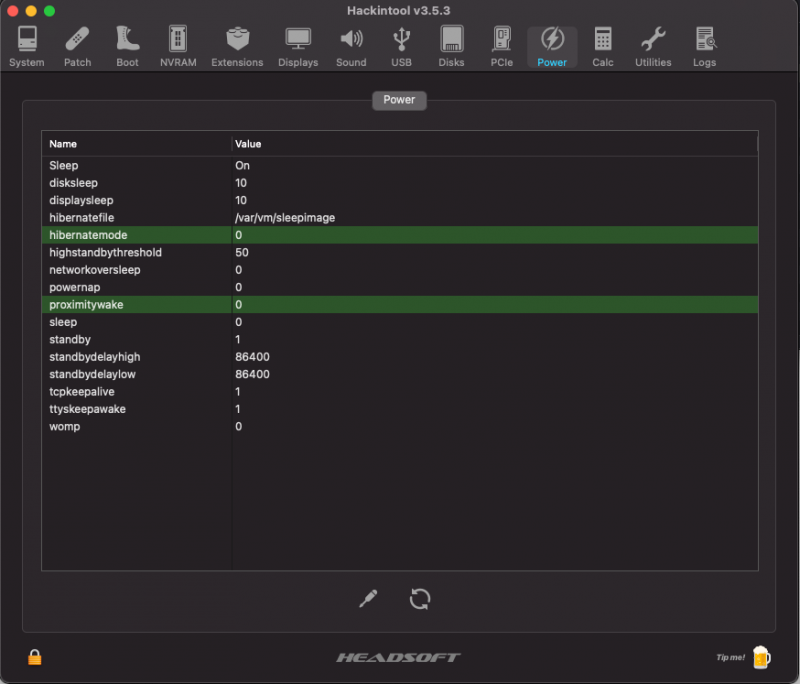800x684 pixels.
Task: Select the Sleep row
Action: 399,165
